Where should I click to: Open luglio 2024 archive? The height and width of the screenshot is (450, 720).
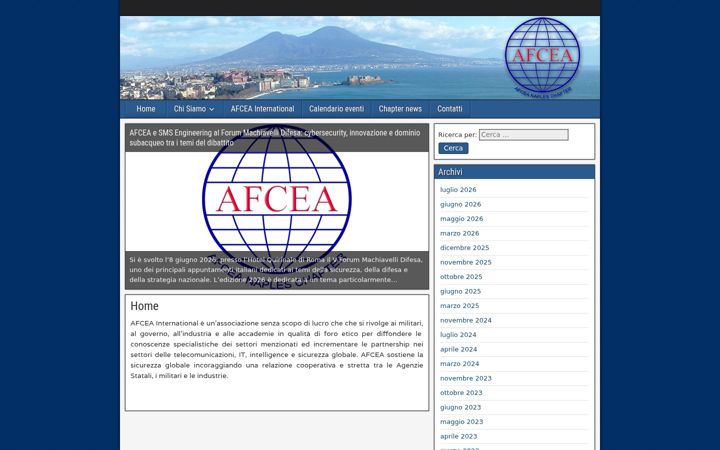458,335
